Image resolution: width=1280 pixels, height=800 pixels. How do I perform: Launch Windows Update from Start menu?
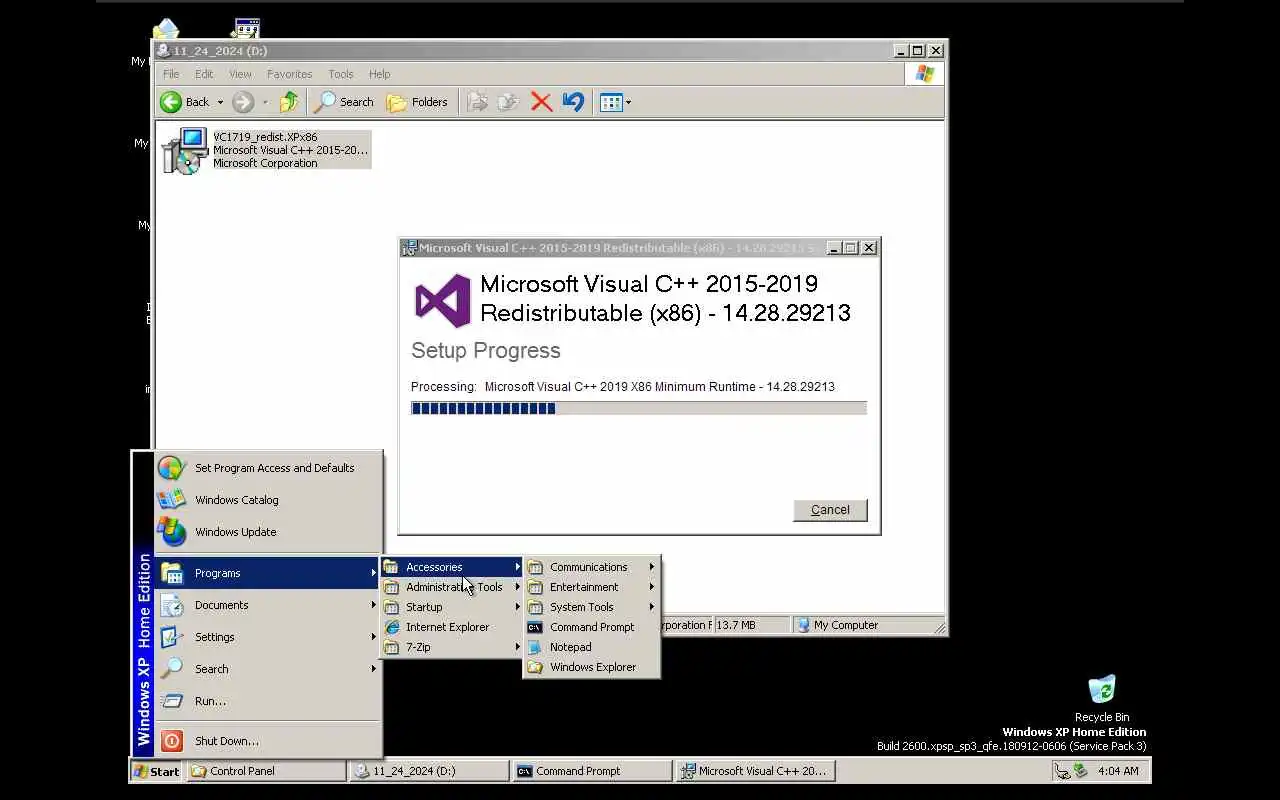(268, 532)
